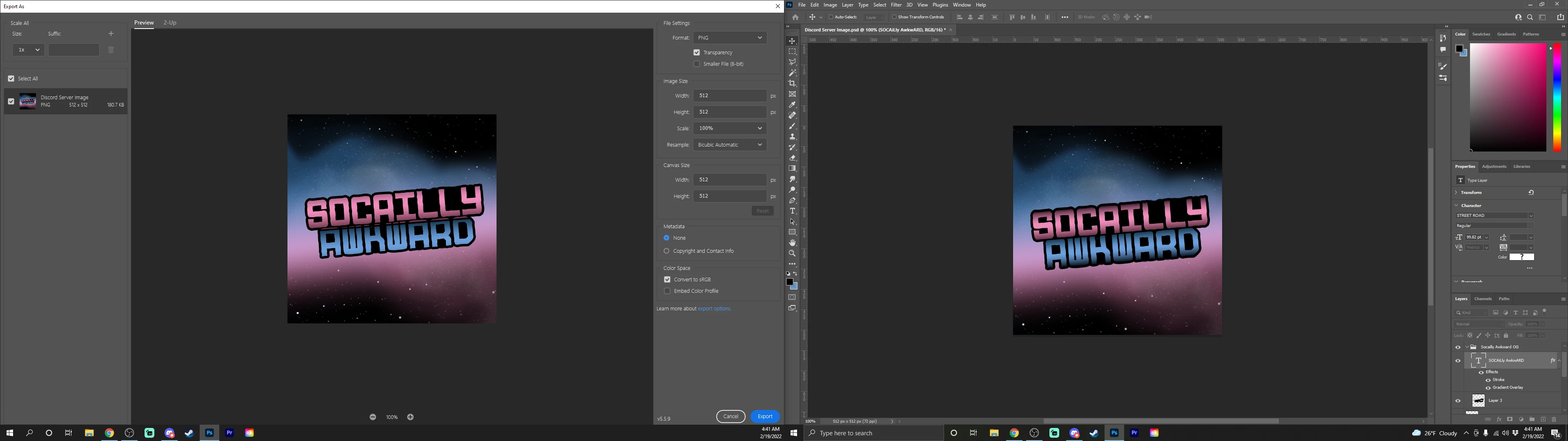The height and width of the screenshot is (441, 1568).
Task: Open the export options link
Action: click(x=714, y=309)
